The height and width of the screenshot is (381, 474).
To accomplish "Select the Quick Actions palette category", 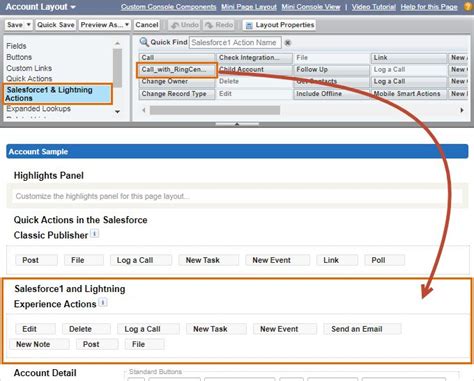I will (x=29, y=79).
